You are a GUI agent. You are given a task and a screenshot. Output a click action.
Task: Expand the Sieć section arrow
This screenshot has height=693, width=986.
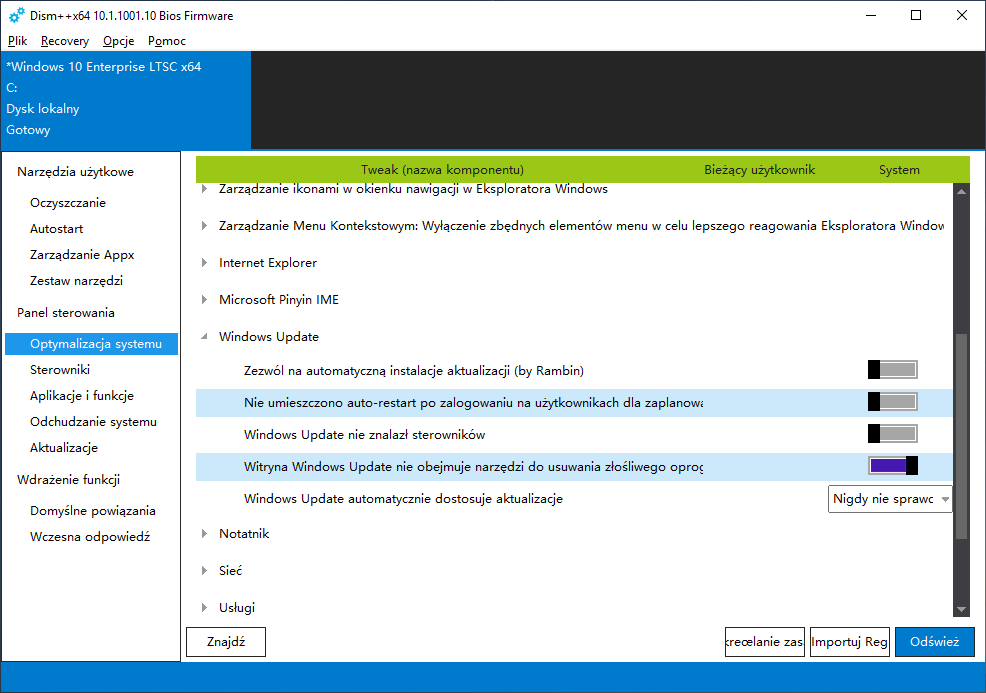pos(206,571)
